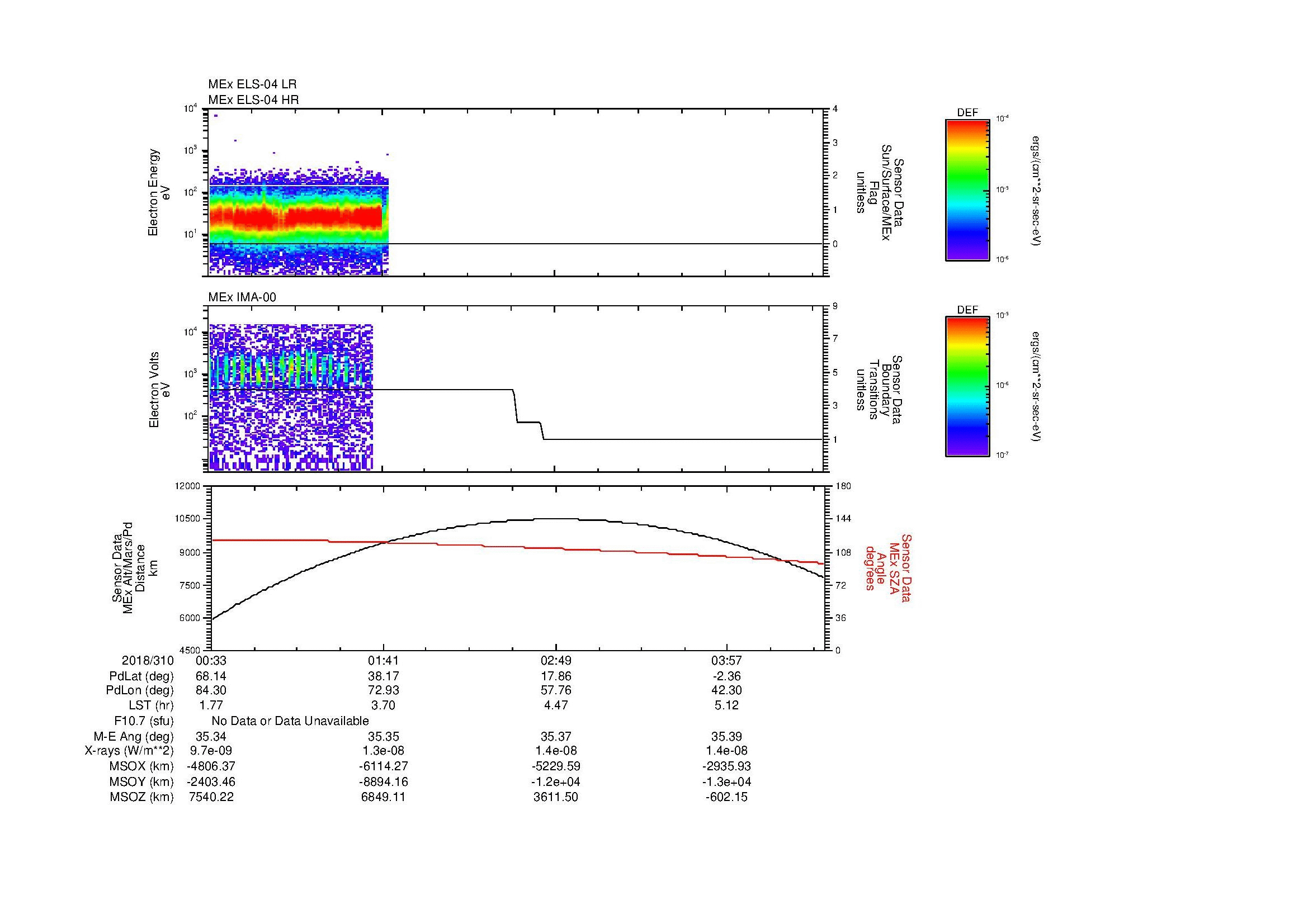The width and height of the screenshot is (1308, 924).
Task: Click PdLat value 68.14
Action: tap(211, 676)
